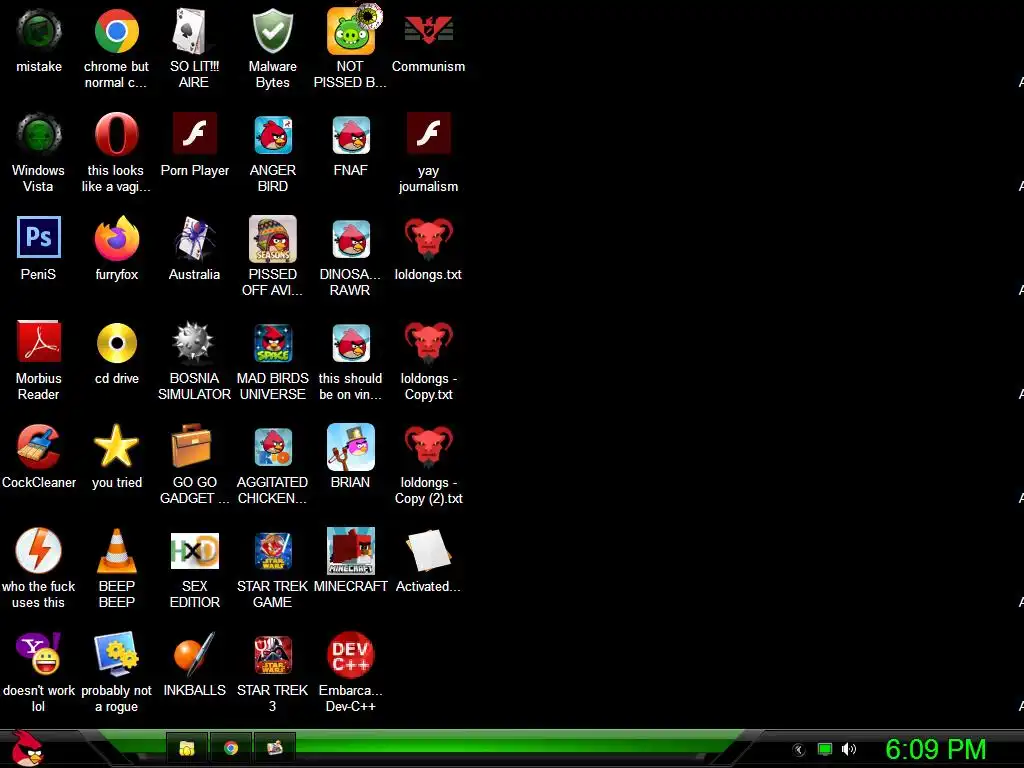
Task: Select 'PISSED OFF AVI...' Seasons icon
Action: tap(272, 239)
